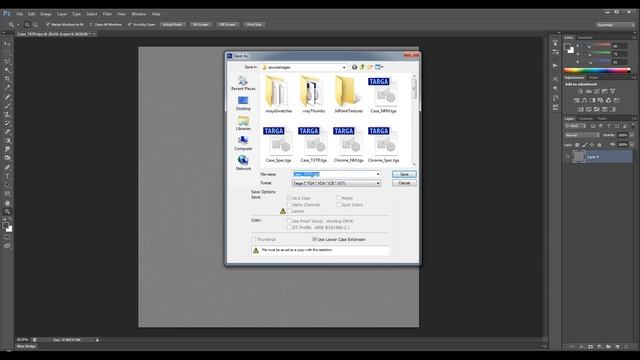Click the Zoom Out icon in options bar
This screenshot has width=640, height=360.
click(35, 24)
